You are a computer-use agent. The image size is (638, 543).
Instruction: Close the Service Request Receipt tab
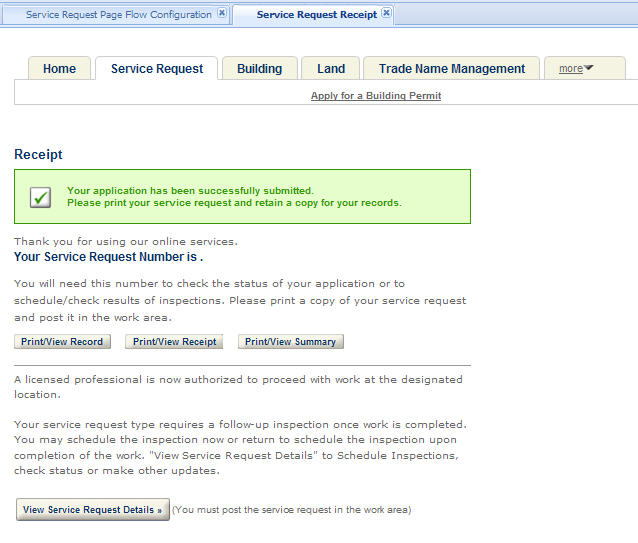pos(387,14)
